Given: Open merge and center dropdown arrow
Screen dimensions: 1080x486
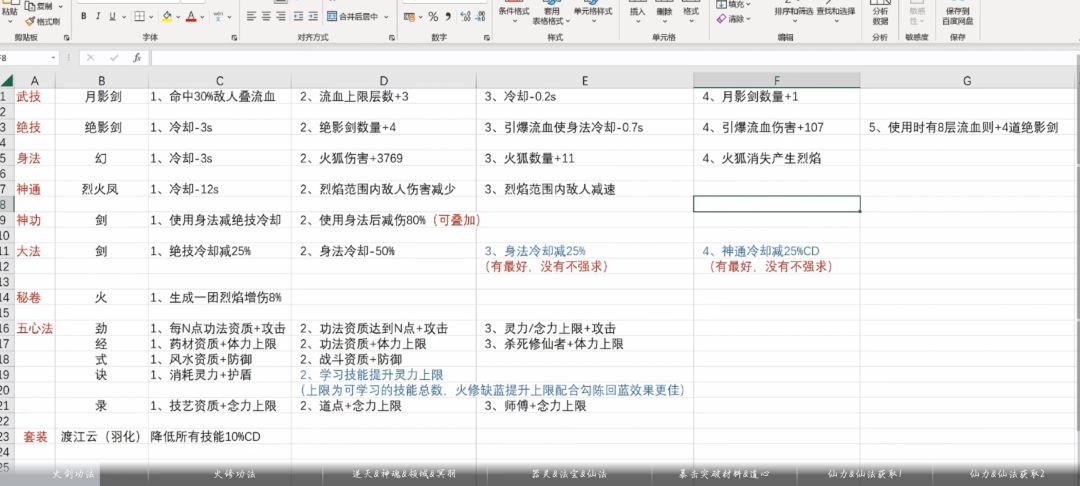Looking at the screenshot, I should [386, 17].
